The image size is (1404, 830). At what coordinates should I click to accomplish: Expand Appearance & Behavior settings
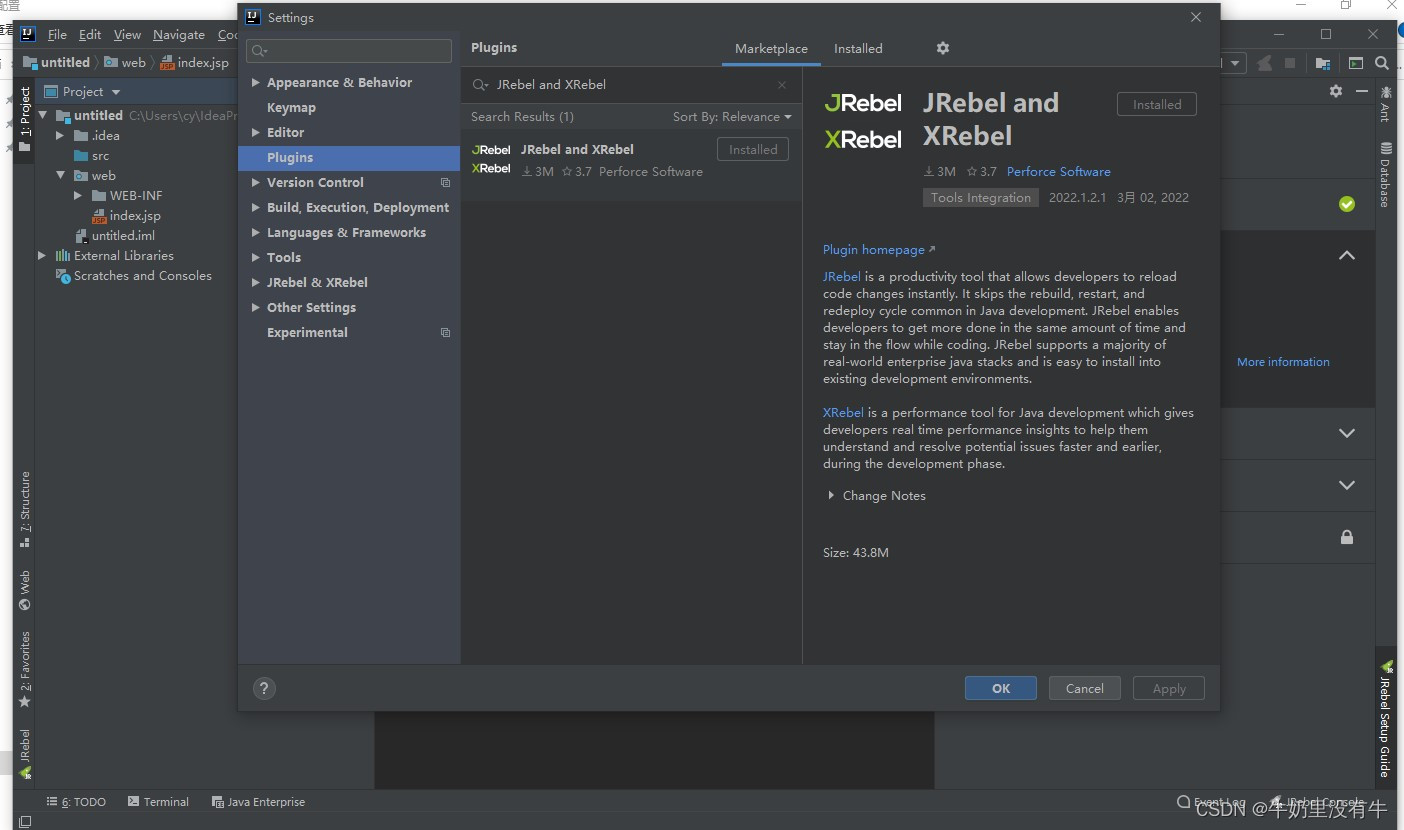point(256,83)
